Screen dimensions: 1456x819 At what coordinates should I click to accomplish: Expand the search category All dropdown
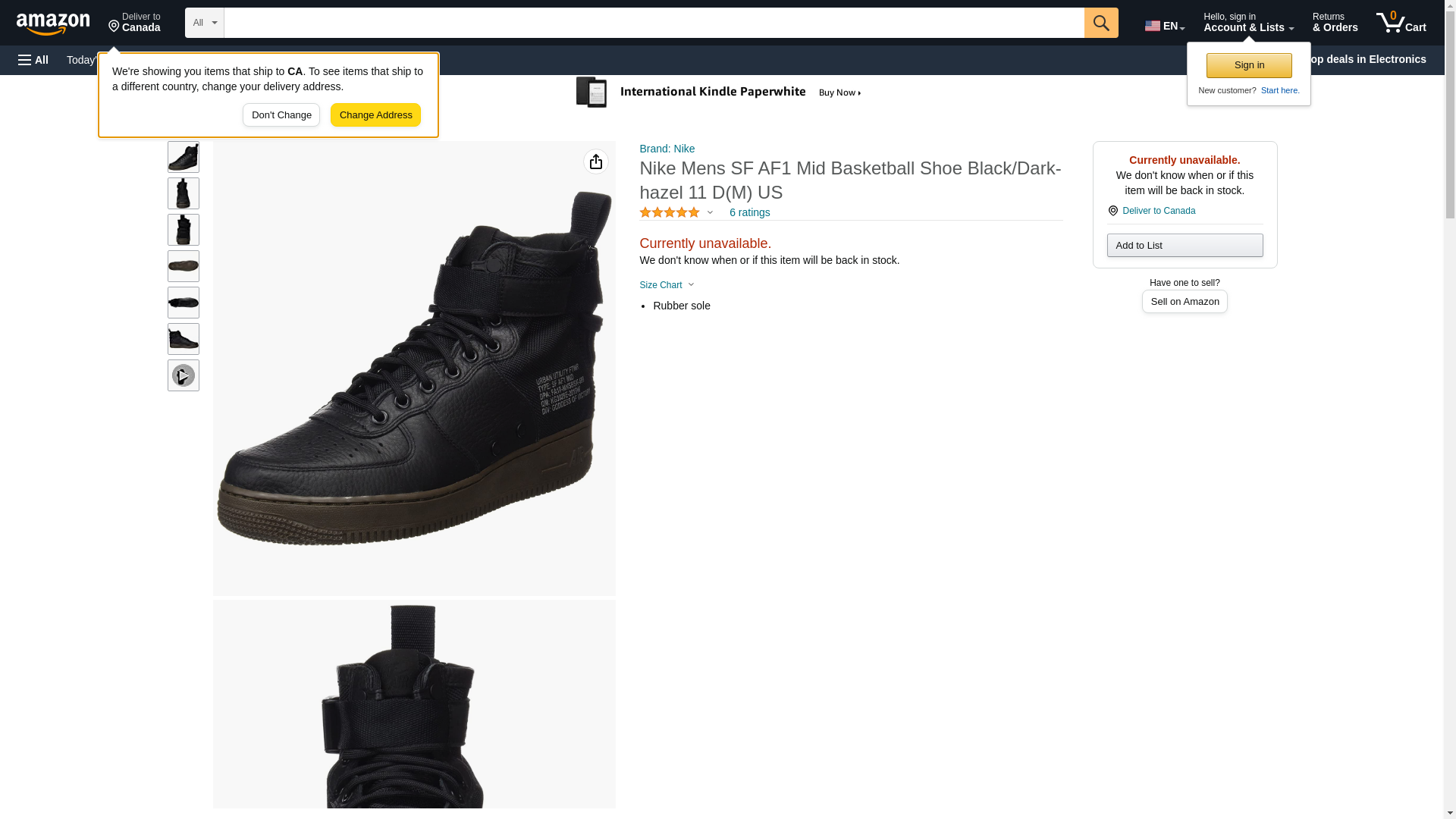click(204, 23)
